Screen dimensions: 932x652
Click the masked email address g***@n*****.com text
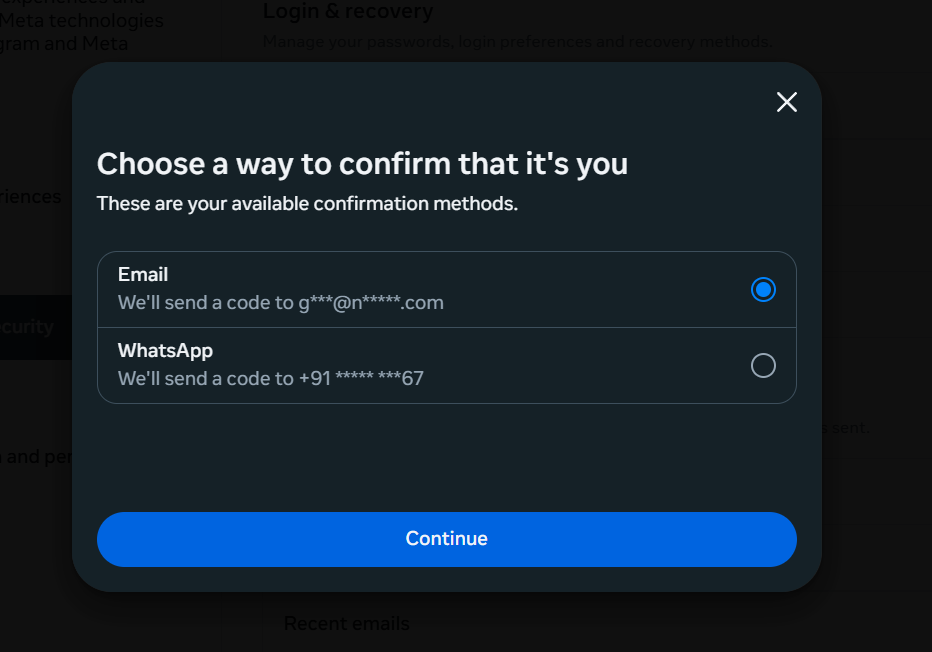pyautogui.click(x=370, y=302)
